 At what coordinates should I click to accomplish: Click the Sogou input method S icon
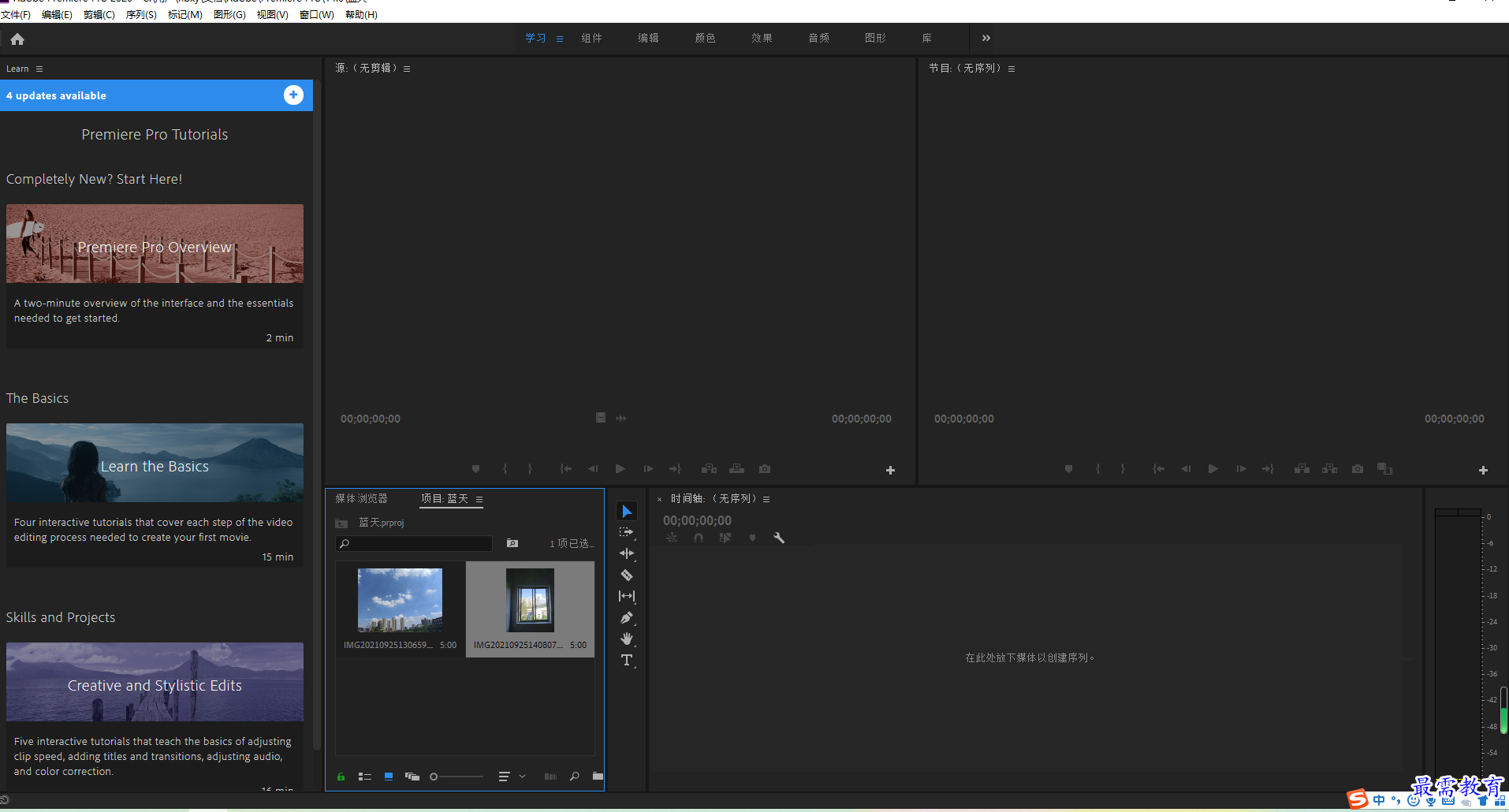[x=1358, y=799]
